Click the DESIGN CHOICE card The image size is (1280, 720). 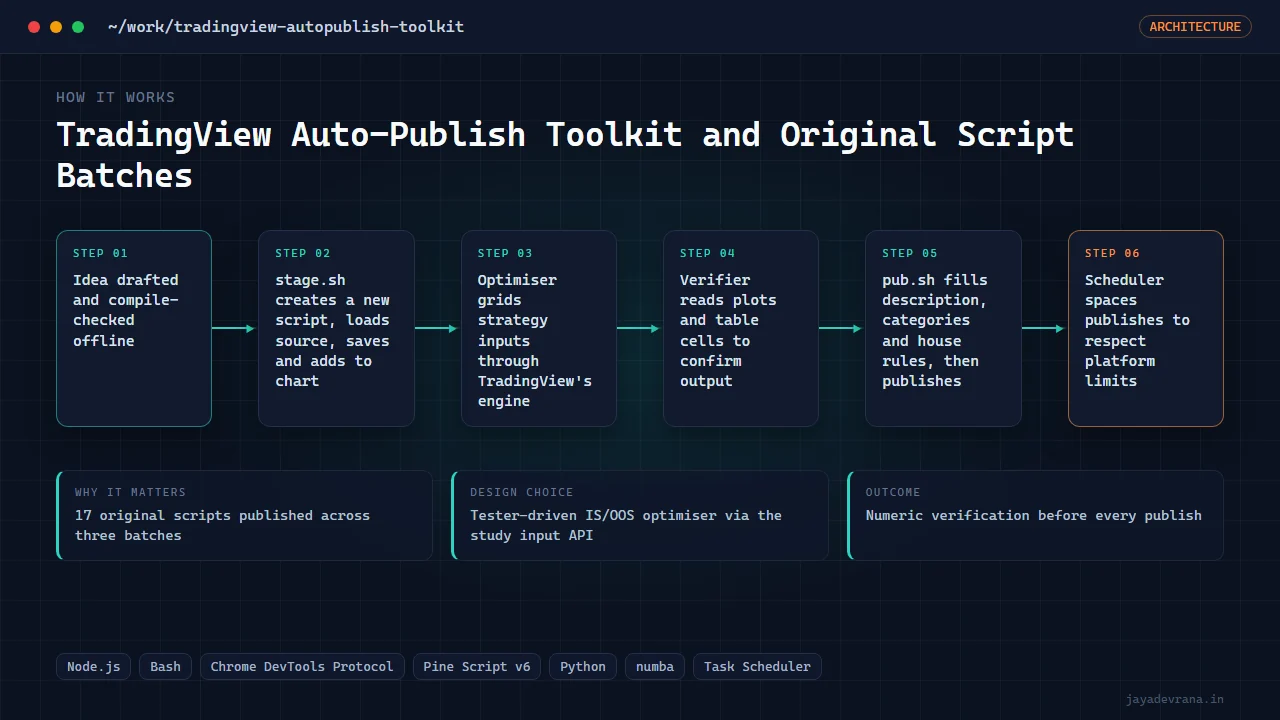pos(640,515)
